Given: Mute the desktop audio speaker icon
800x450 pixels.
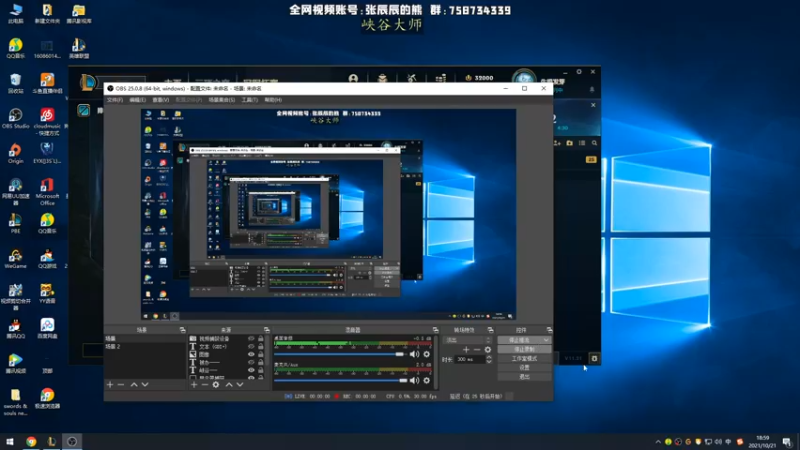Looking at the screenshot, I should [414, 354].
